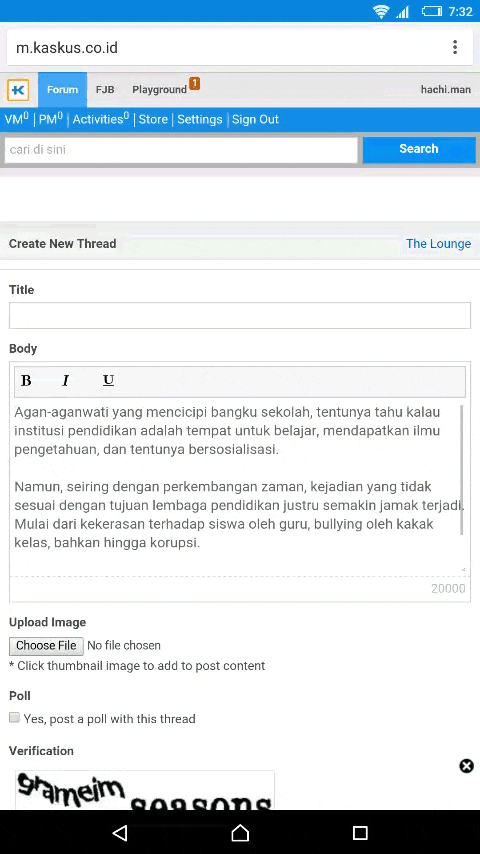
Task: Apply underline formatting with U icon
Action: click(108, 380)
